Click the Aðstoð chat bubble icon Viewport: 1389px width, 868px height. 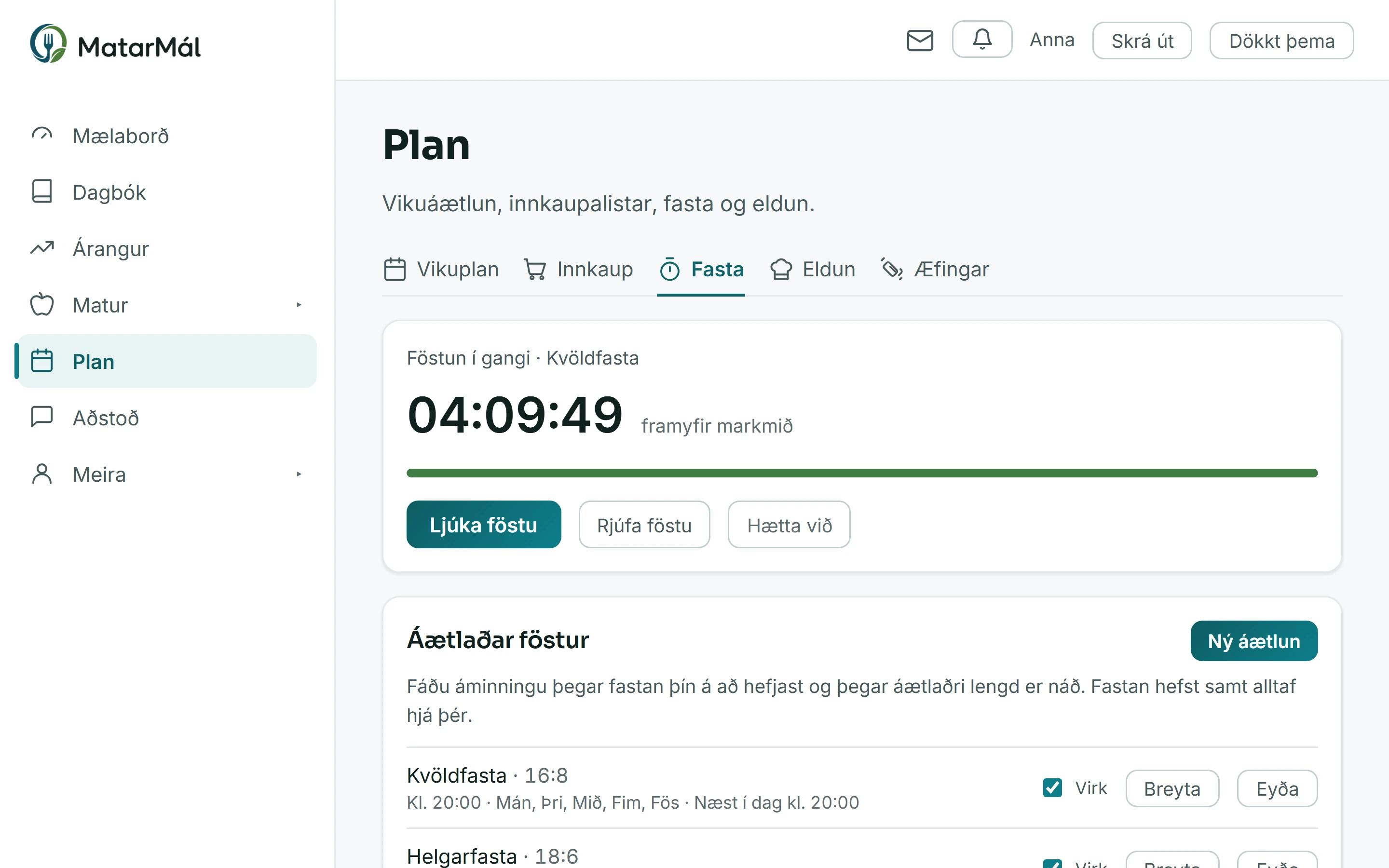tap(42, 417)
